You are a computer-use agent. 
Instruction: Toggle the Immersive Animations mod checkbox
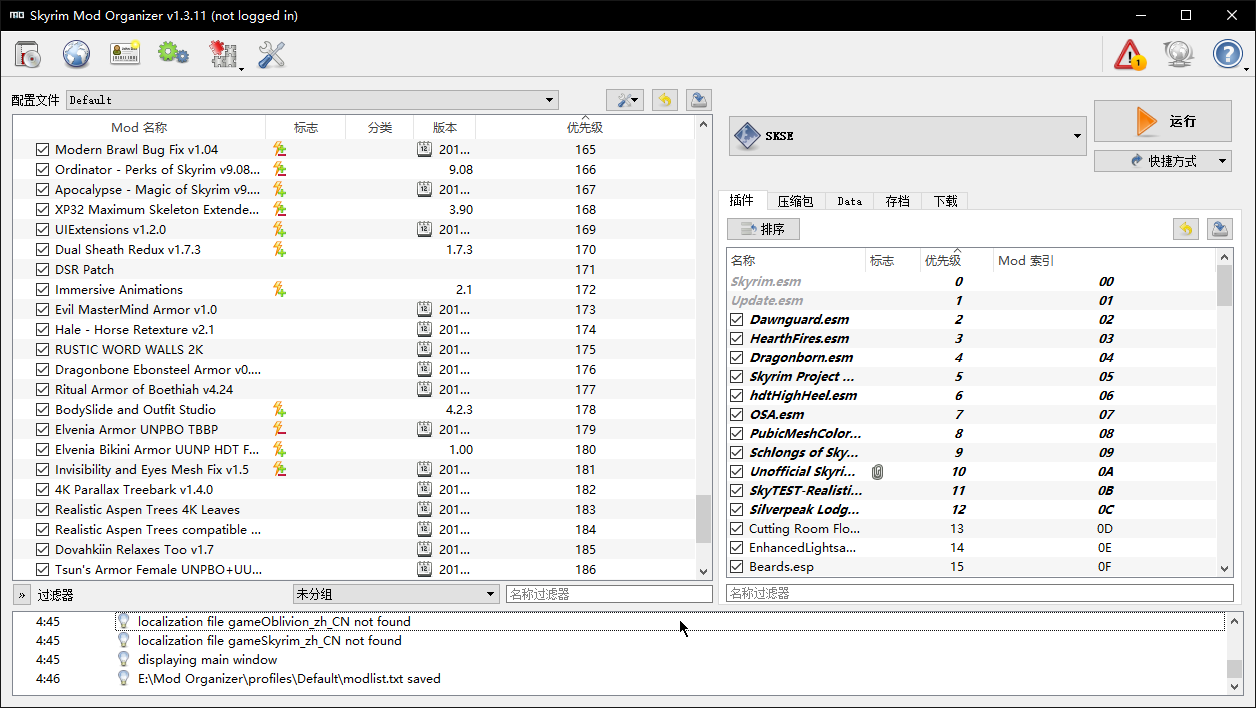tap(42, 289)
